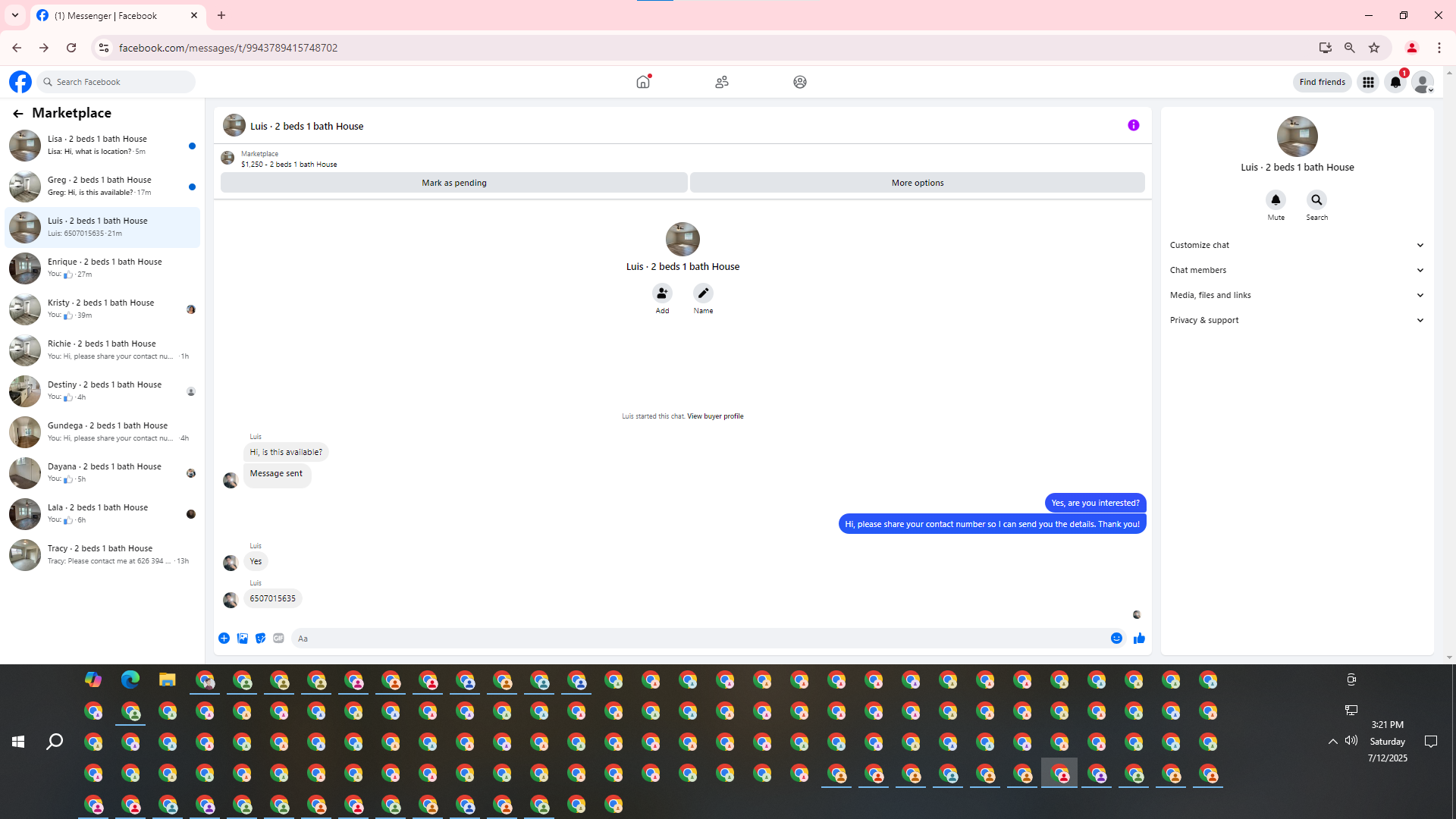Toggle the conversation information panel icon
Image resolution: width=1456 pixels, height=819 pixels.
click(x=1133, y=126)
